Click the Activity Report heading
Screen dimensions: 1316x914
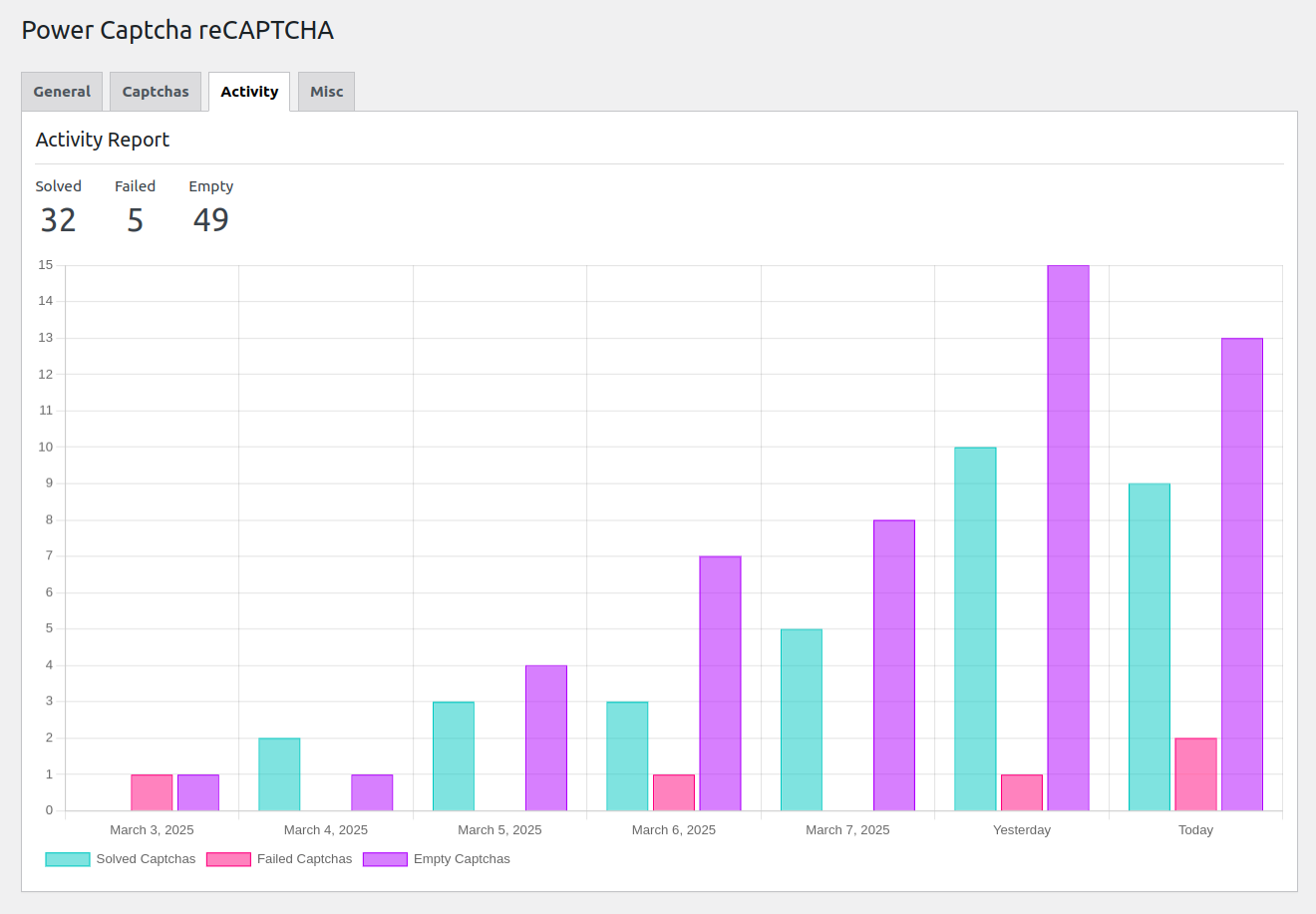[x=103, y=140]
